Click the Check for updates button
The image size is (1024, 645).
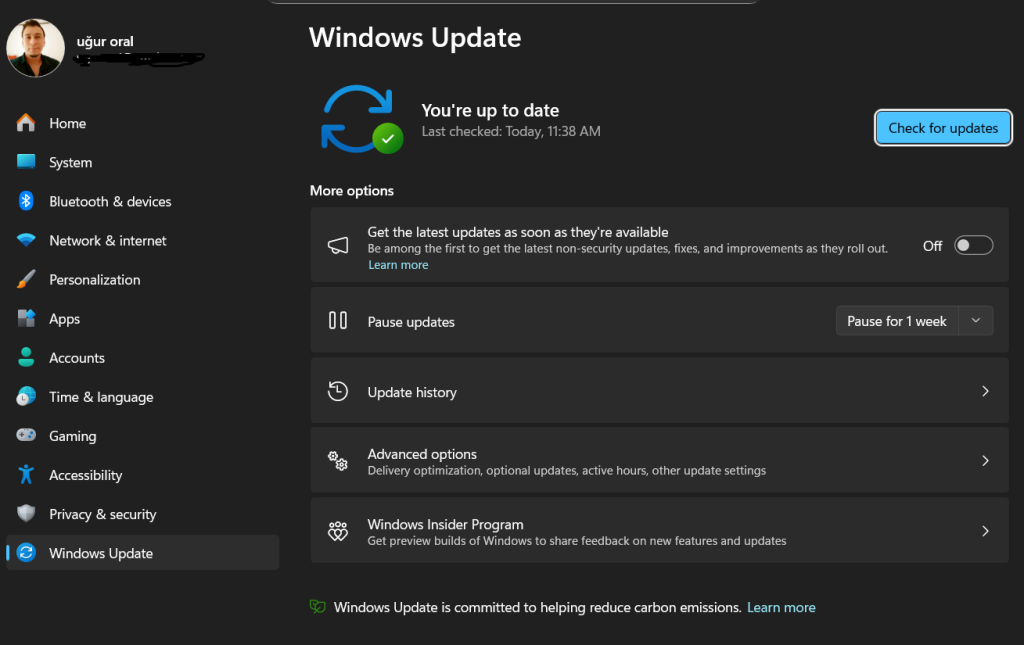pyautogui.click(x=942, y=127)
